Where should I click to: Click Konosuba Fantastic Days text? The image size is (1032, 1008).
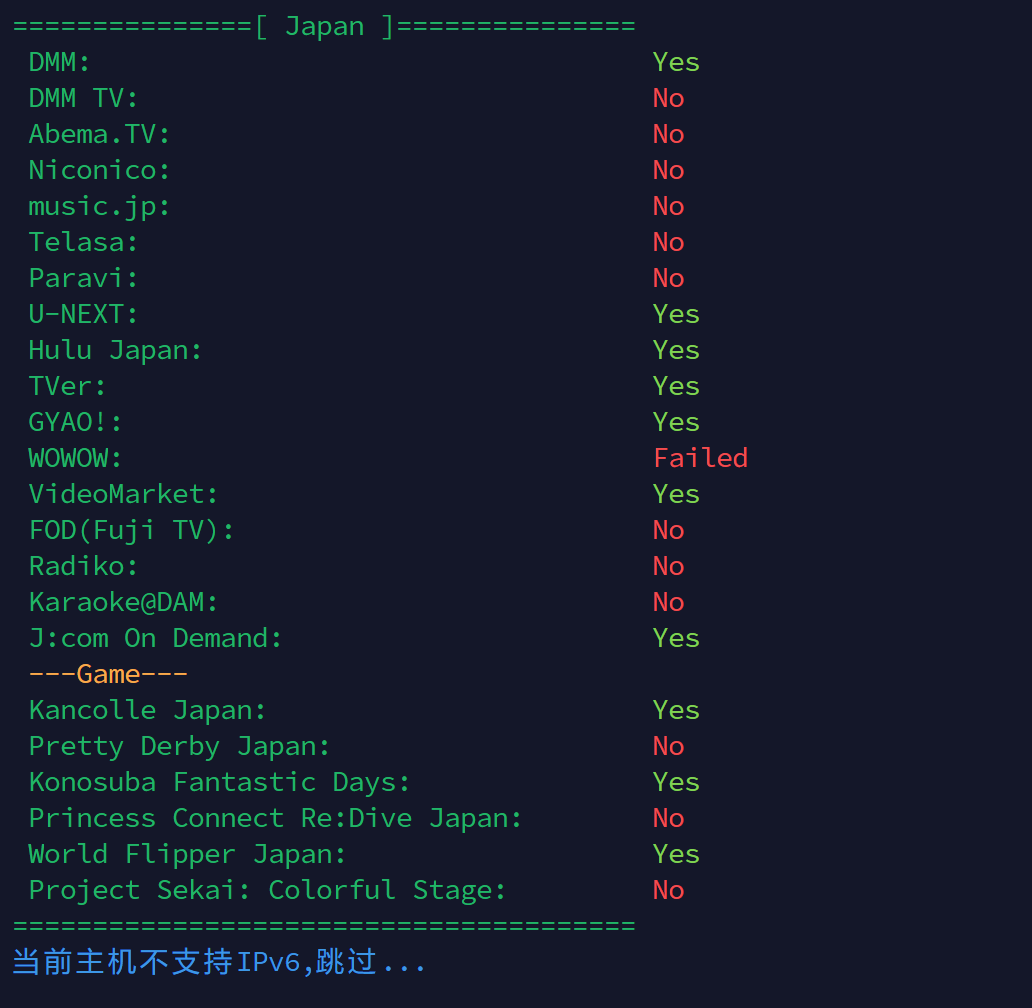point(219,783)
